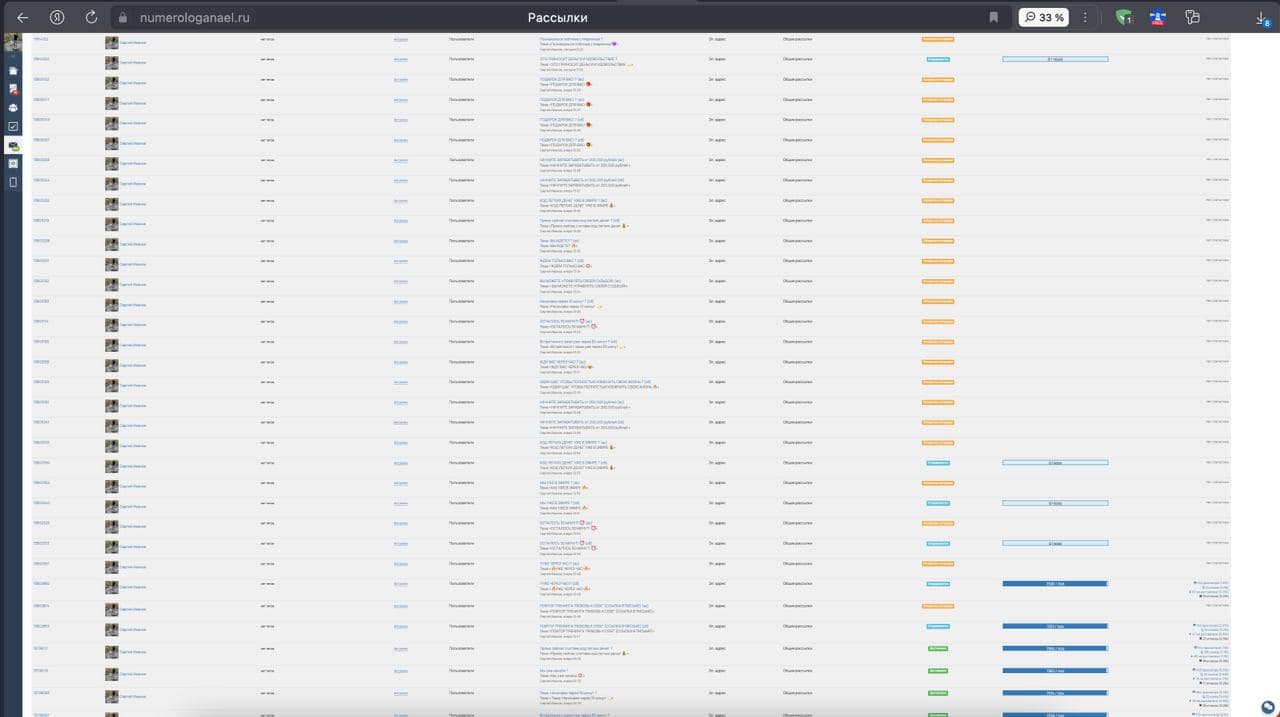Screen dimensions: 1280x717
Task: Select the highlighted mailings envelope sidebar icon
Action: 13,146
